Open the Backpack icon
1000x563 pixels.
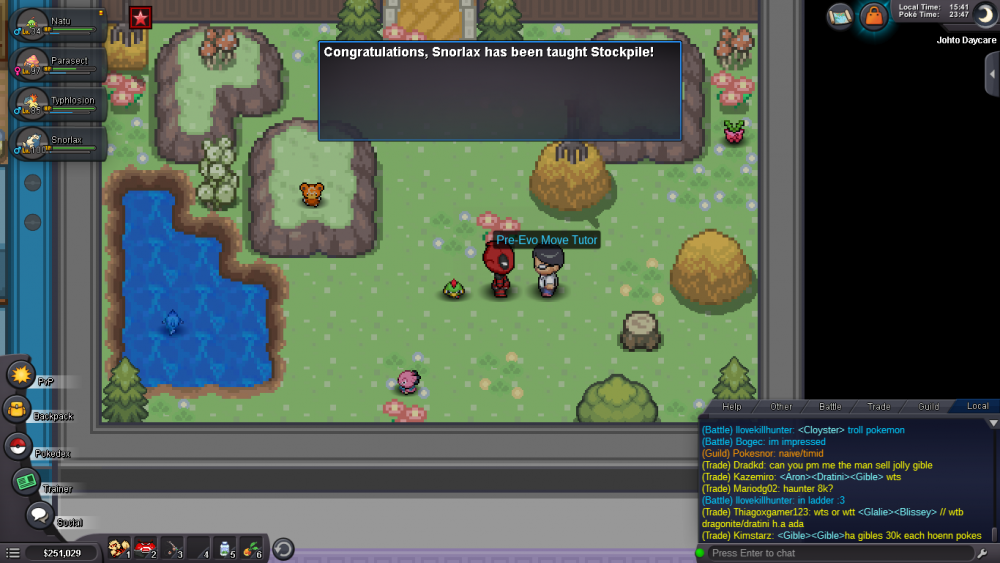tap(17, 409)
